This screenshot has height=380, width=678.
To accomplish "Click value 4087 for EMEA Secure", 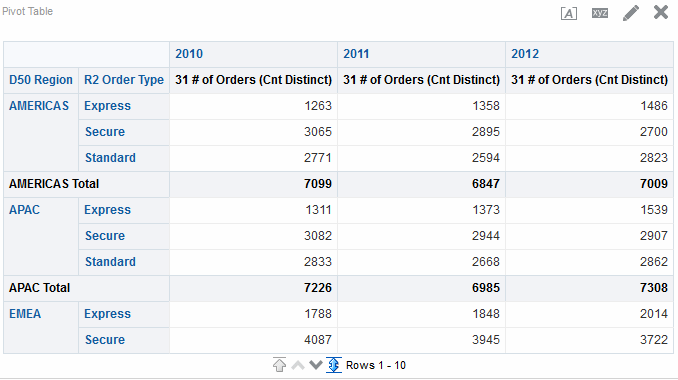I will click(x=318, y=340).
